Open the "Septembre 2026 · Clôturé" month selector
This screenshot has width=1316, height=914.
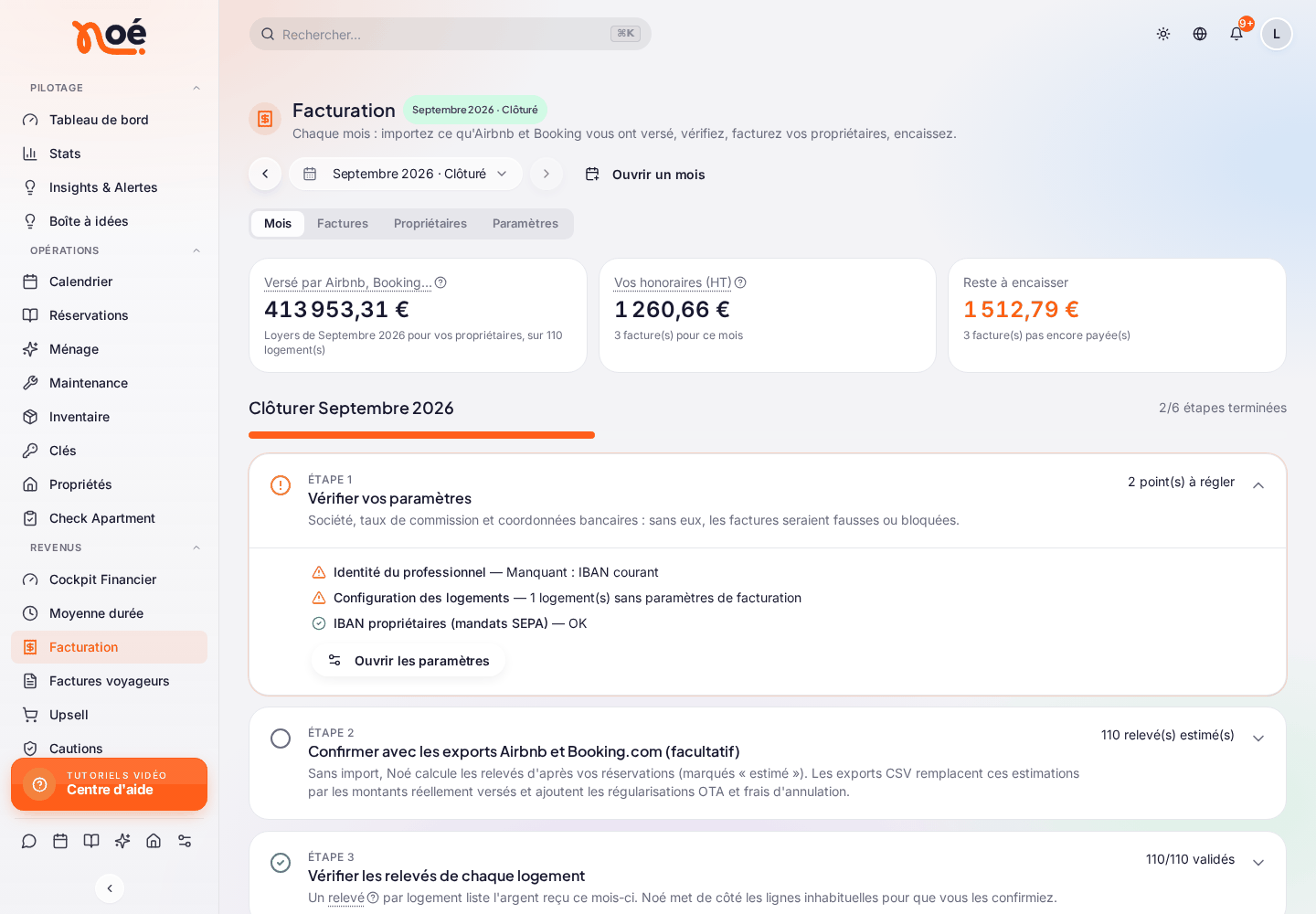coord(406,174)
